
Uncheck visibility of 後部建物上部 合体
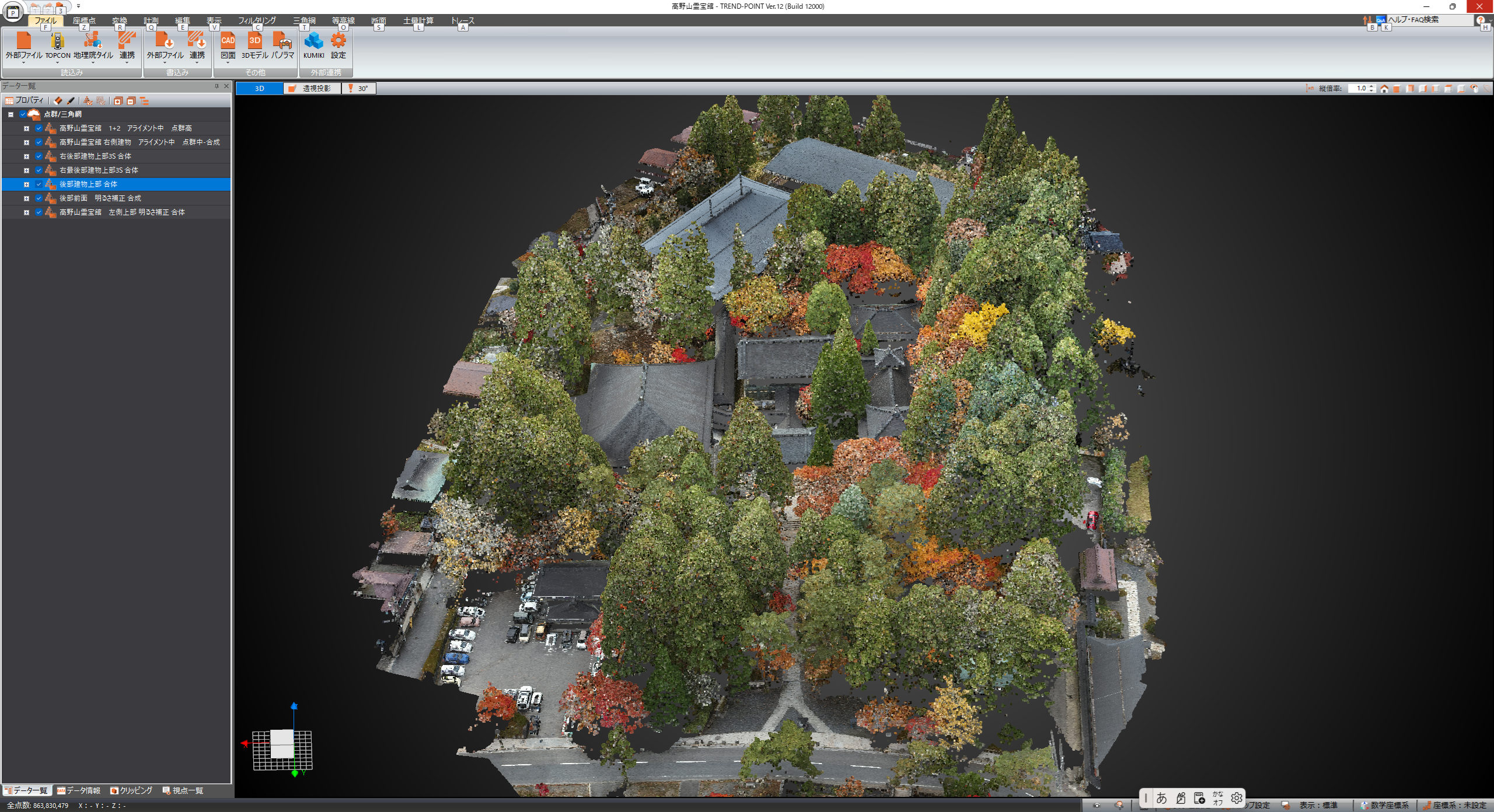point(39,184)
